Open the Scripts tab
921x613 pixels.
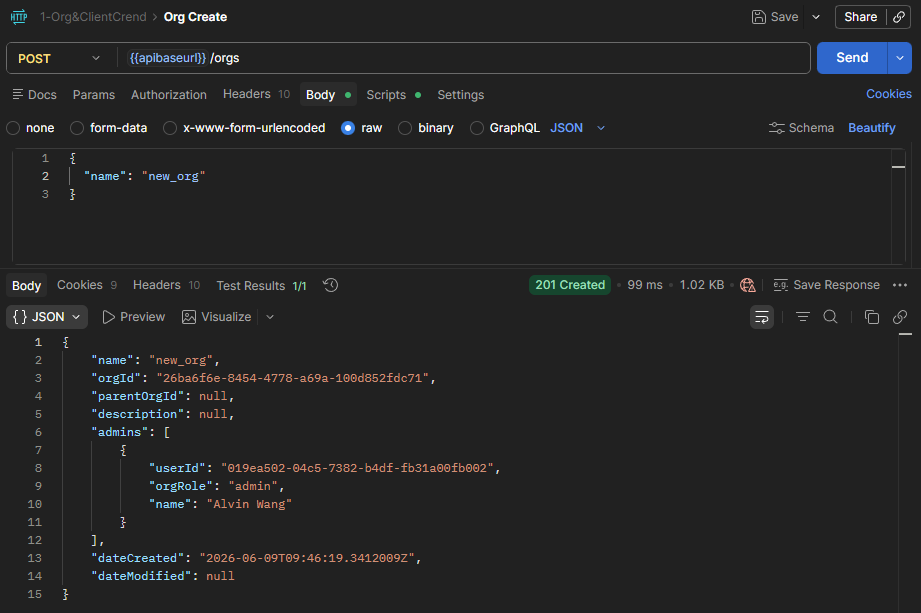tap(394, 95)
